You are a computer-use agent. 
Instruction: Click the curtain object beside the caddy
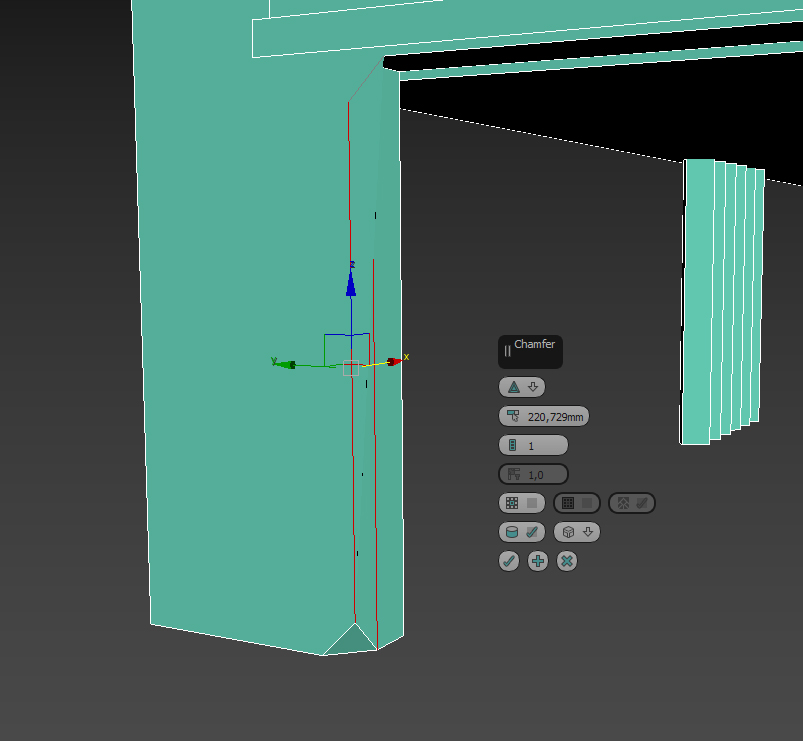click(x=722, y=302)
